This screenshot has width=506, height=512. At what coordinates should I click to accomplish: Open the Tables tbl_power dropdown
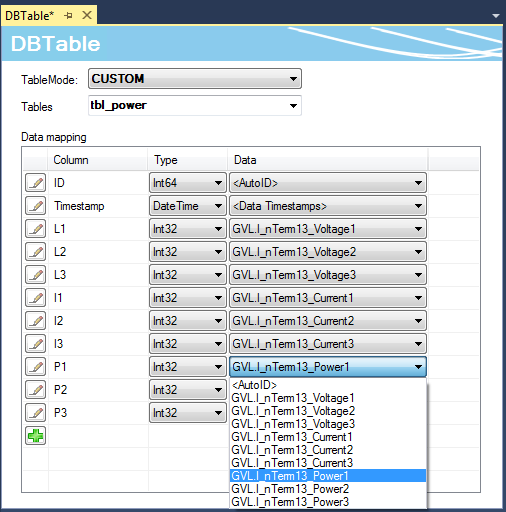[x=195, y=105]
